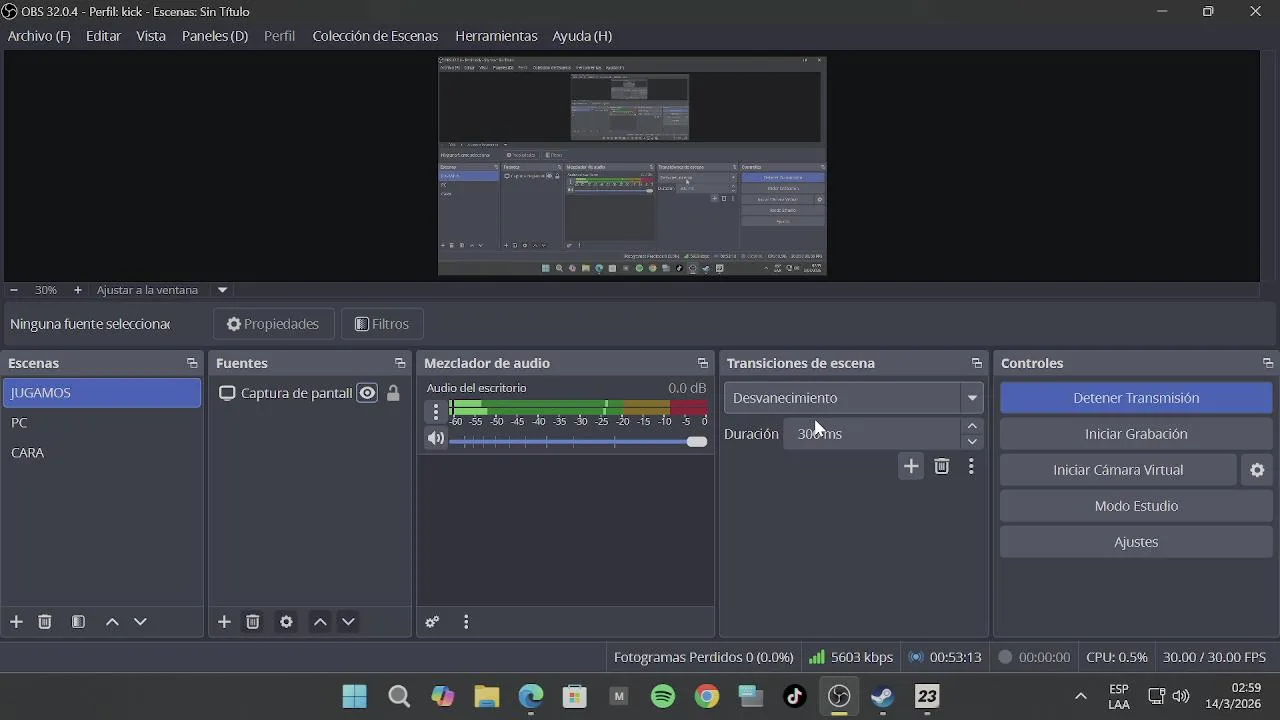Open the Herramientas menu
The width and height of the screenshot is (1280, 720).
click(496, 36)
